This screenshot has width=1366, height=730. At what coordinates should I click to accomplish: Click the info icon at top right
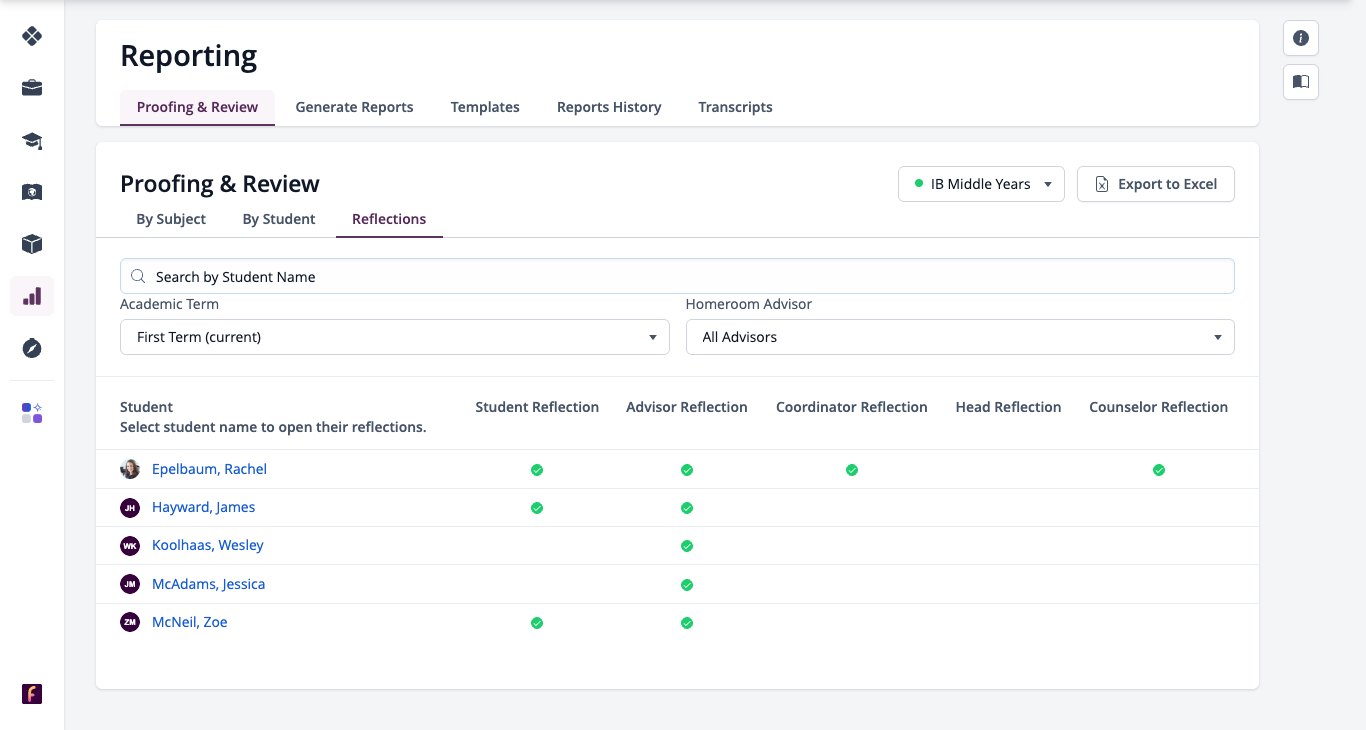tap(1301, 38)
